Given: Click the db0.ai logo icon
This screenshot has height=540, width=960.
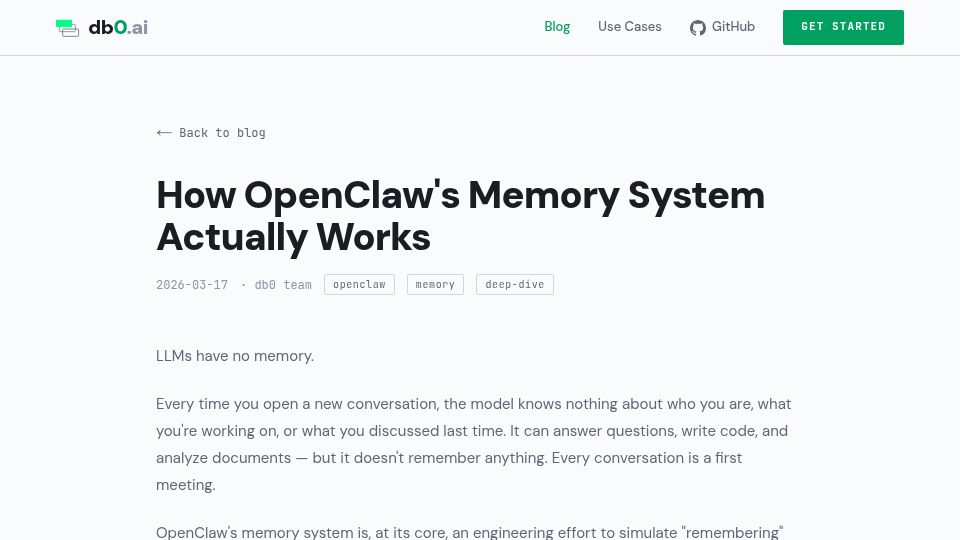Looking at the screenshot, I should pyautogui.click(x=67, y=28).
